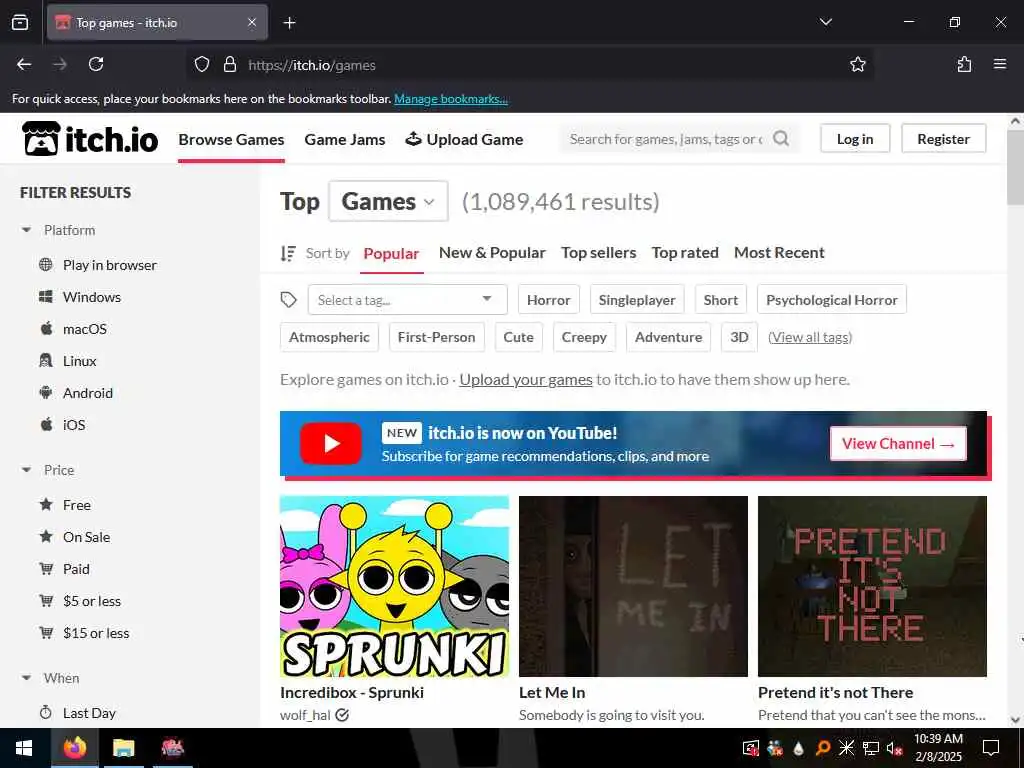Open the notifications center icon
The height and width of the screenshot is (768, 1024).
click(991, 748)
